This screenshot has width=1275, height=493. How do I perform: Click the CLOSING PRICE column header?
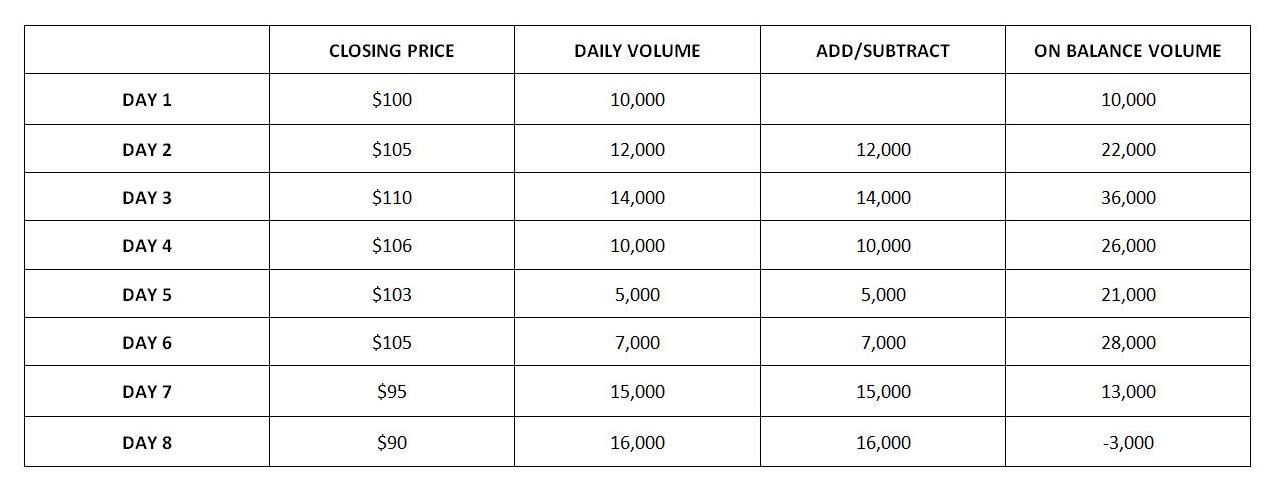tap(391, 50)
